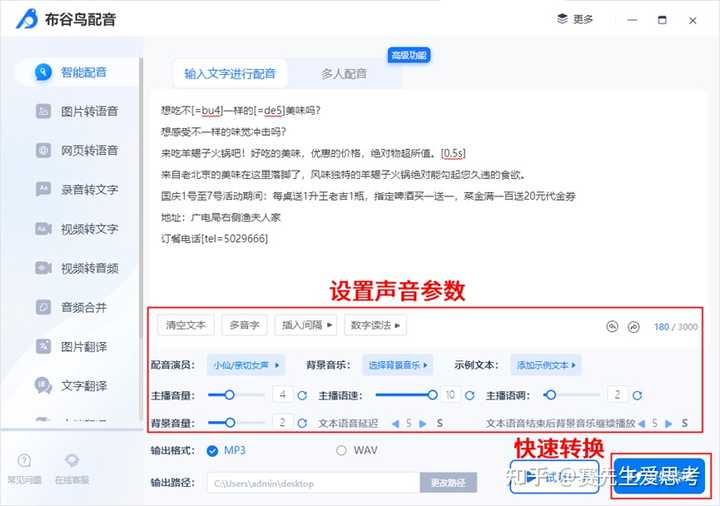Image resolution: width=720 pixels, height=506 pixels.
Task: Open 视频转音频 tool
Action: click(x=77, y=268)
